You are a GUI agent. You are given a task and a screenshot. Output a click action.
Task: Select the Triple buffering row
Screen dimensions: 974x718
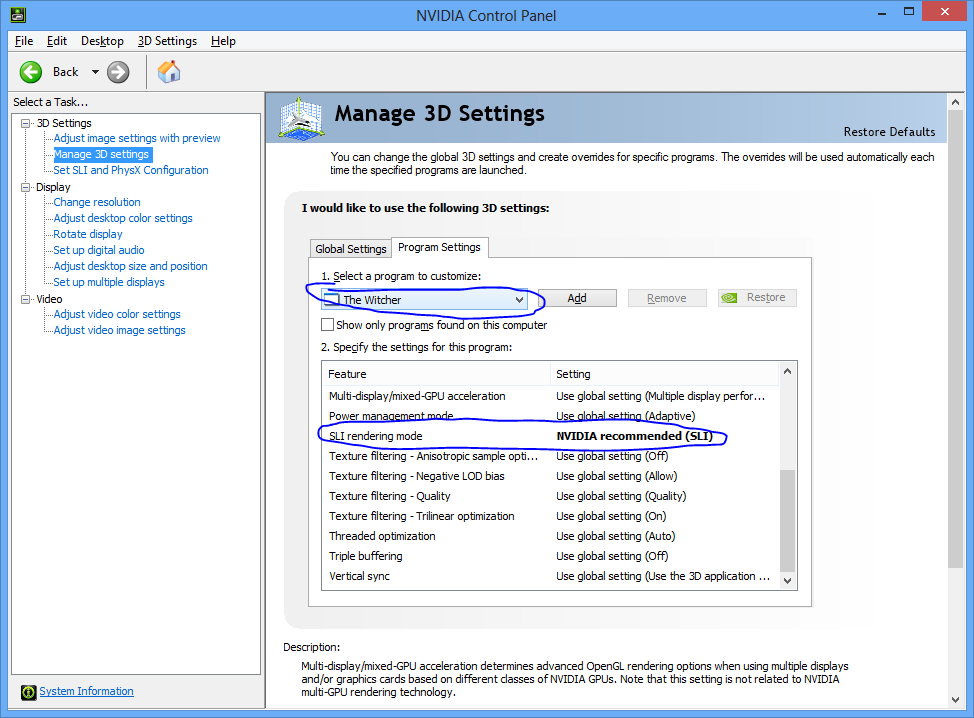click(x=550, y=556)
